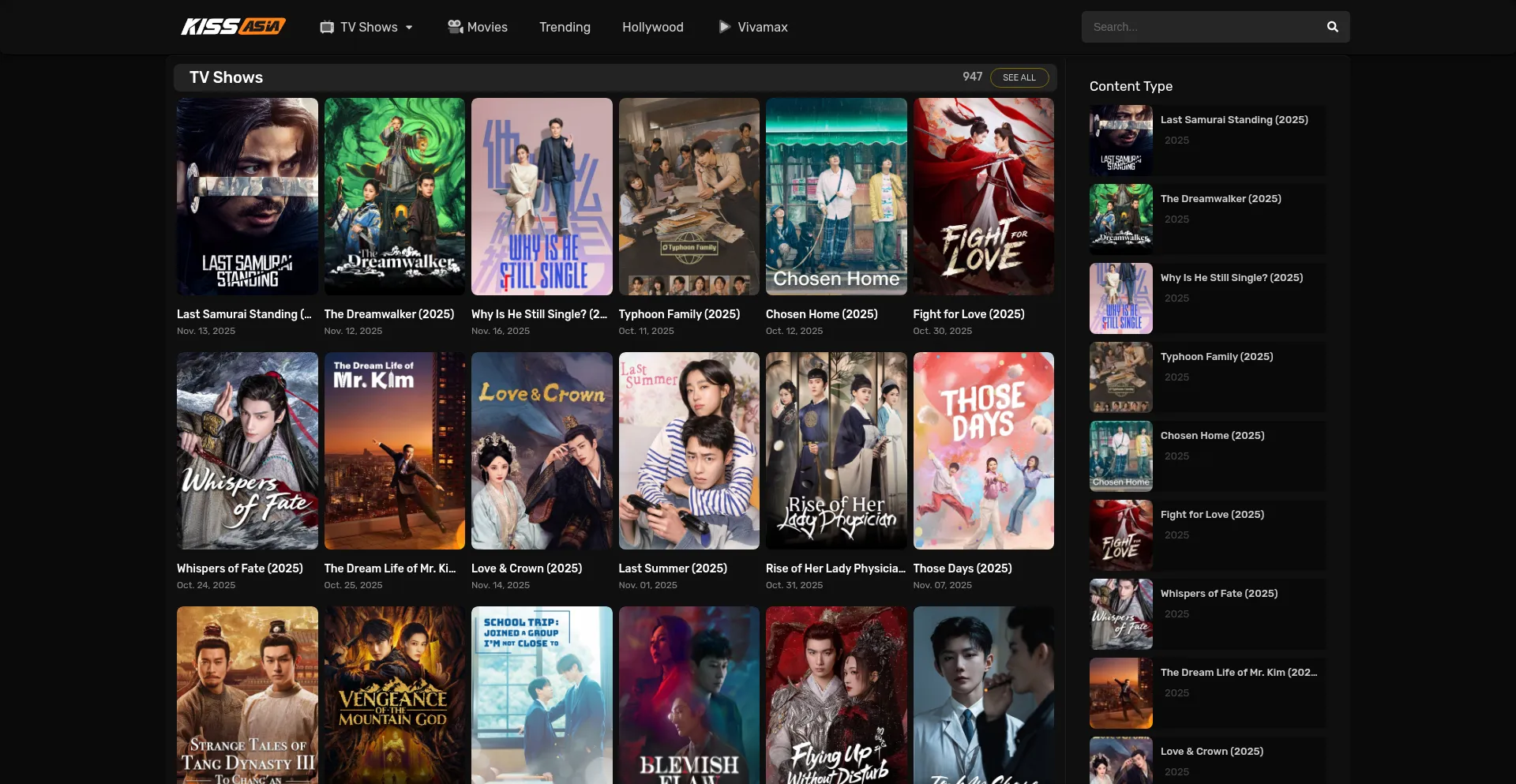Open Chosen Home (2025) sidebar title
This screenshot has height=784, width=1516.
(1212, 436)
